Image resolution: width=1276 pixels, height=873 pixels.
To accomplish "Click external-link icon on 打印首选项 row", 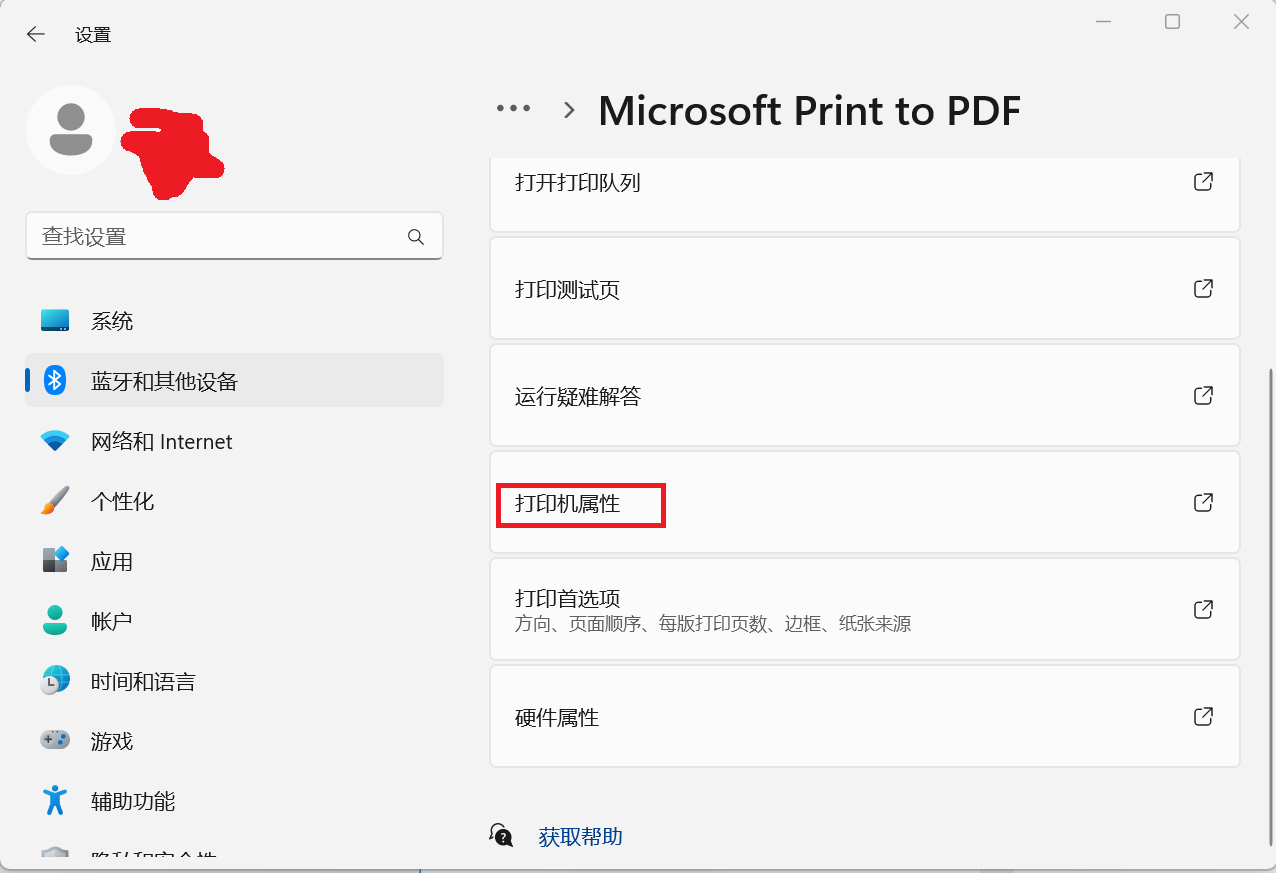I will 1204,610.
